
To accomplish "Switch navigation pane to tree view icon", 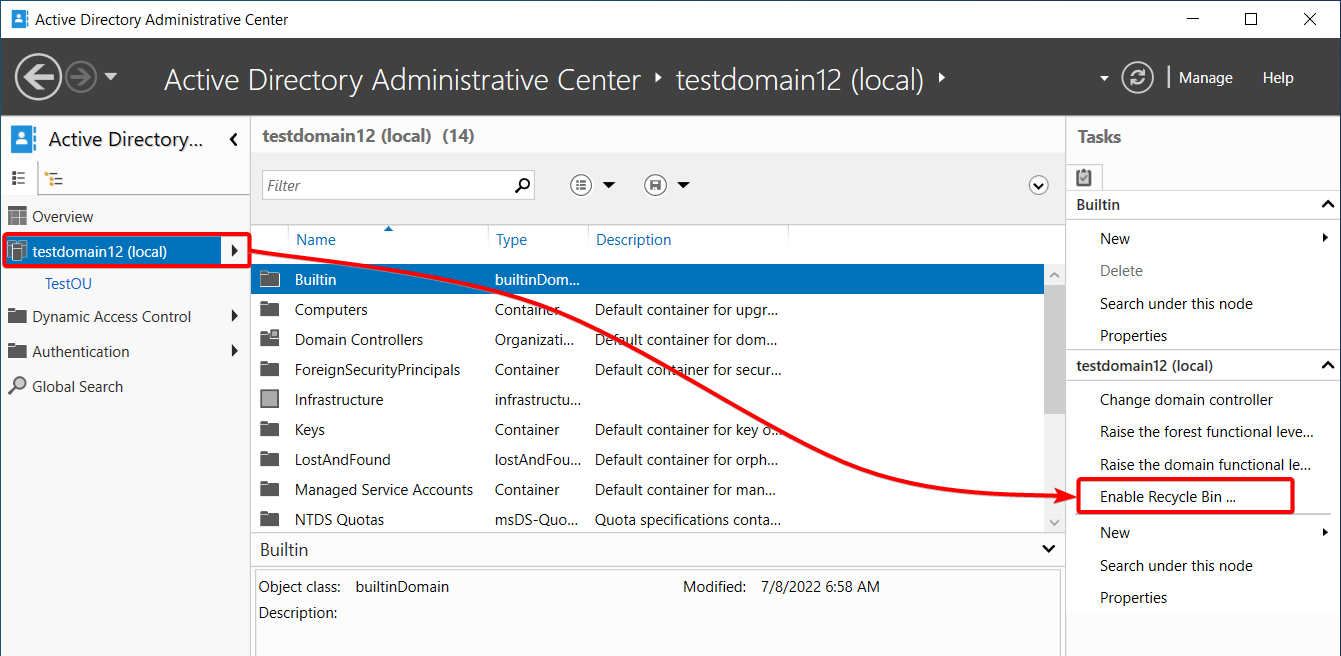I will click(x=54, y=179).
